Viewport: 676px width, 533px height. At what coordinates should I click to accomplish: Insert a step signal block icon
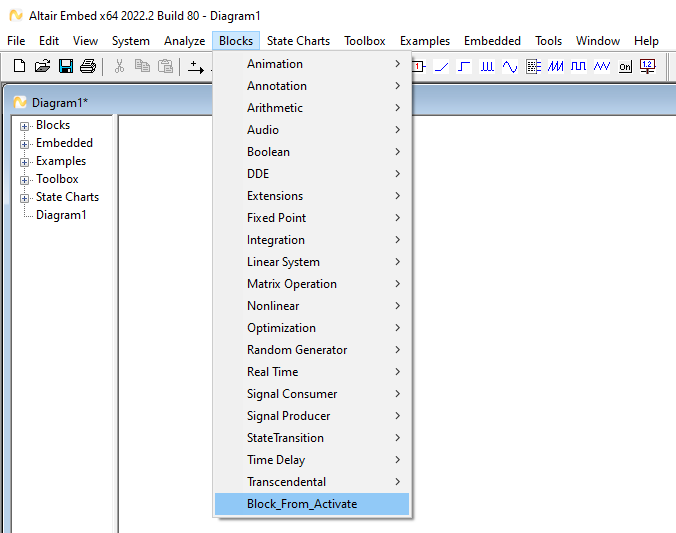(464, 66)
